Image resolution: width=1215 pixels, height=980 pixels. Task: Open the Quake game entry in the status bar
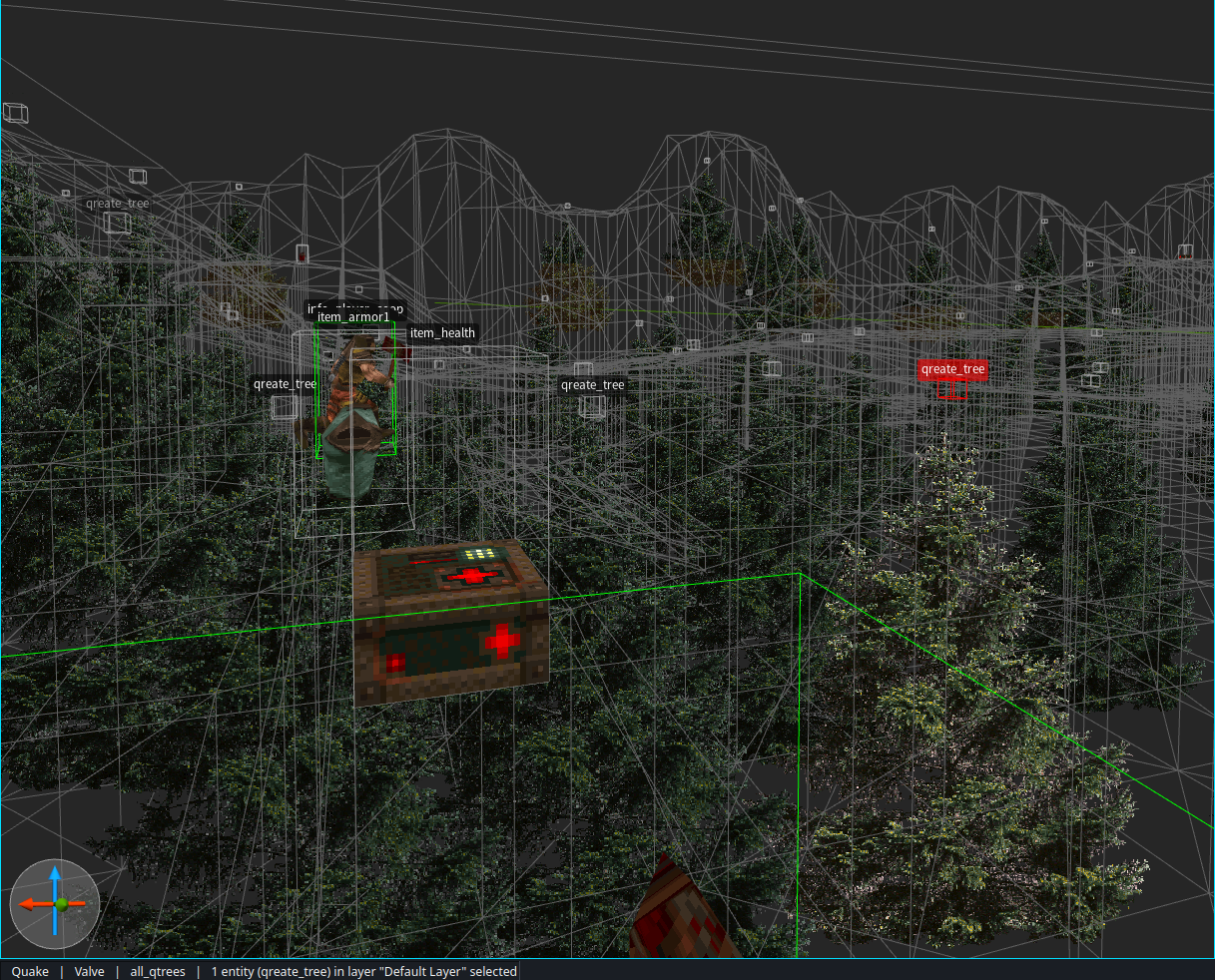point(29,971)
